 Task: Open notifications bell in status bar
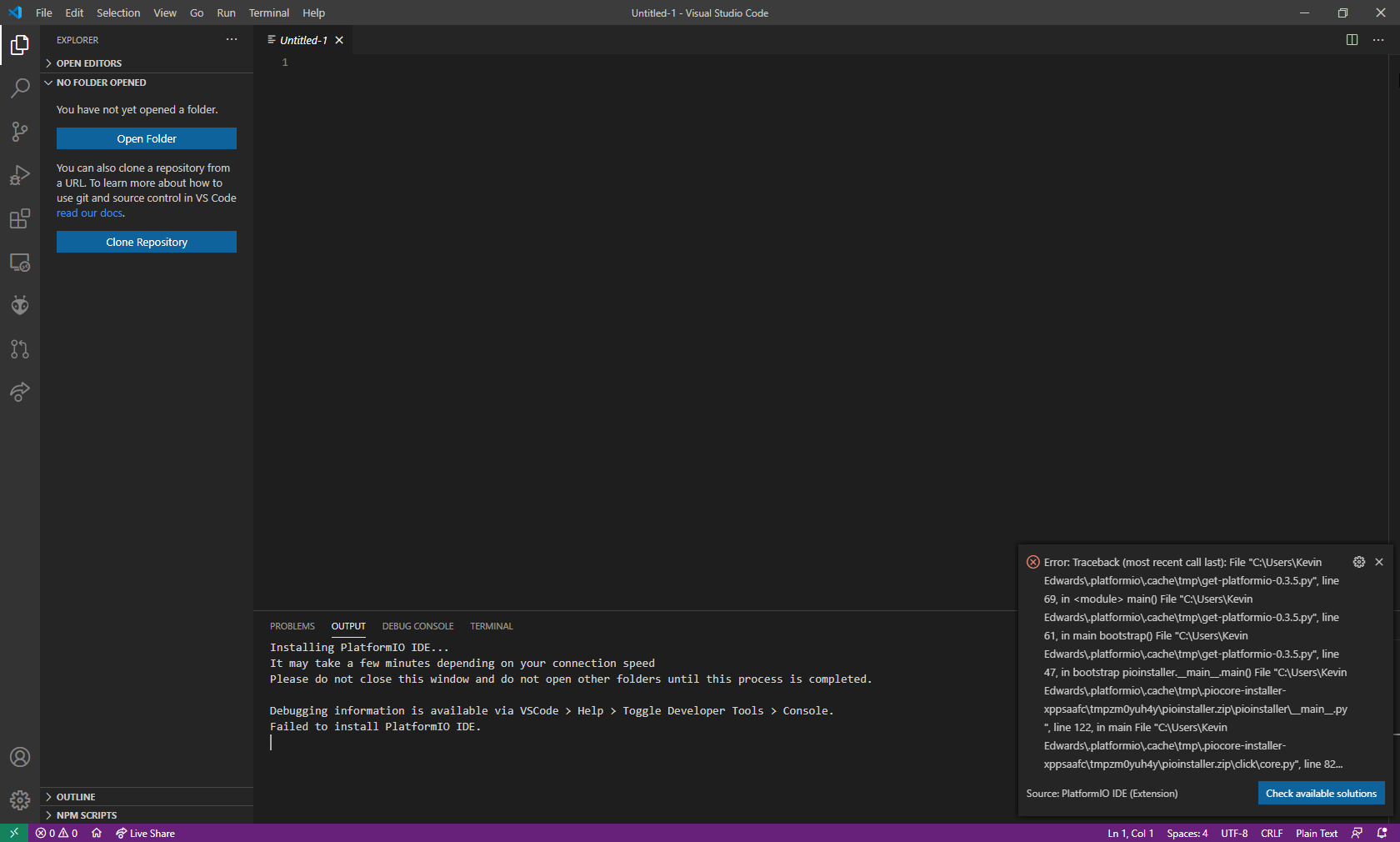tap(1382, 833)
